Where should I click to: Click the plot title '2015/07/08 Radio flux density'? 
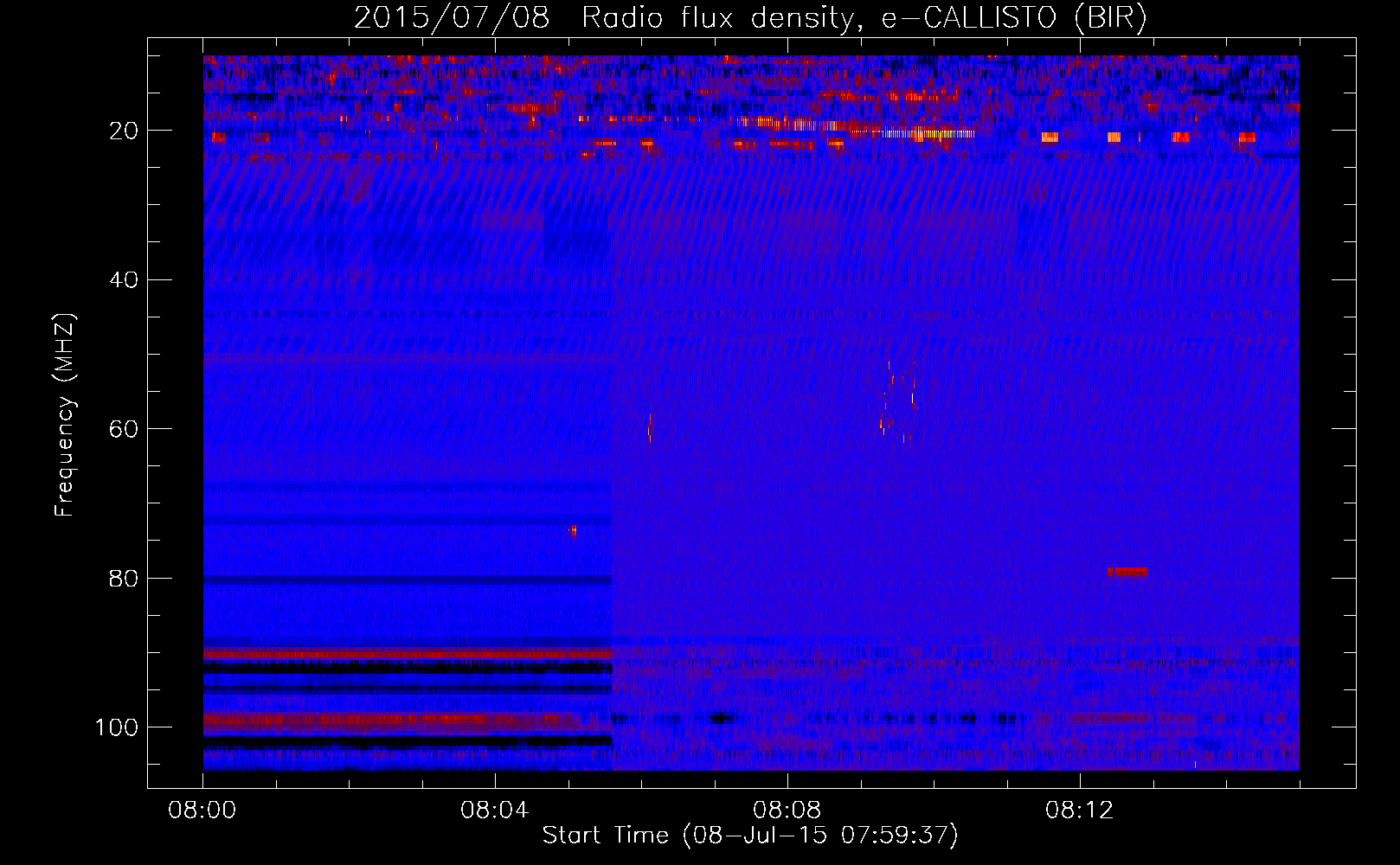(x=604, y=18)
